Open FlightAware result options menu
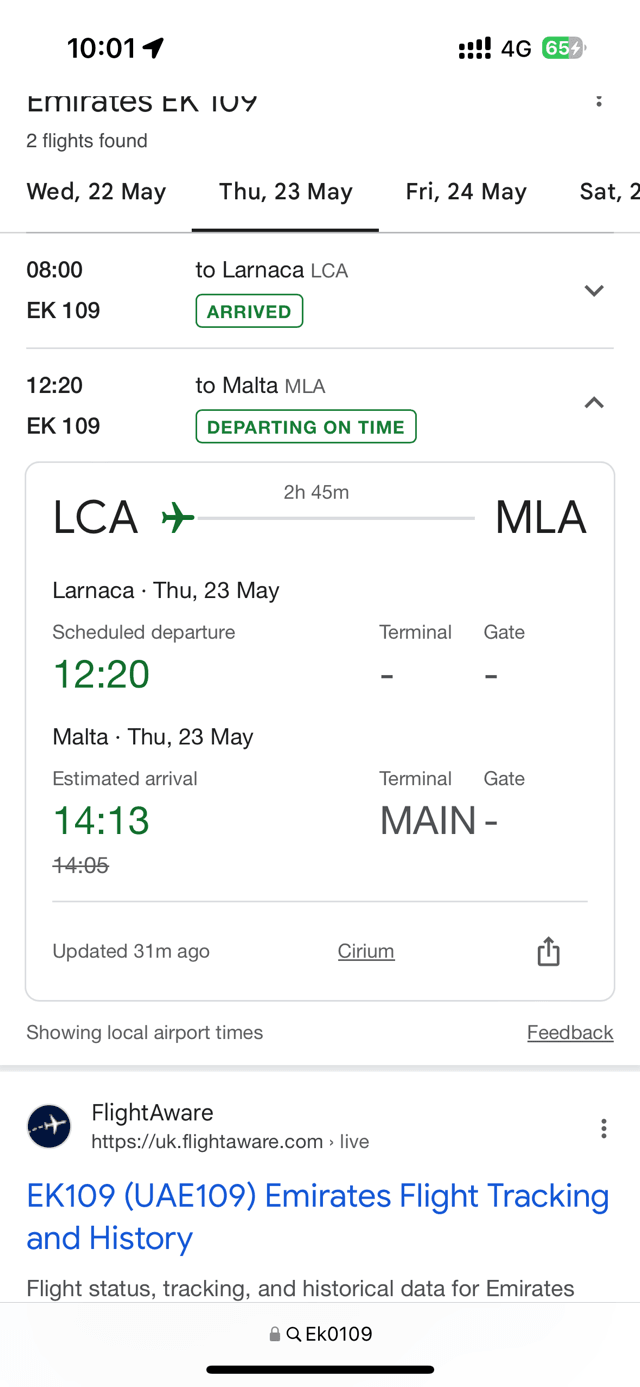Image resolution: width=640 pixels, height=1387 pixels. 603,1129
